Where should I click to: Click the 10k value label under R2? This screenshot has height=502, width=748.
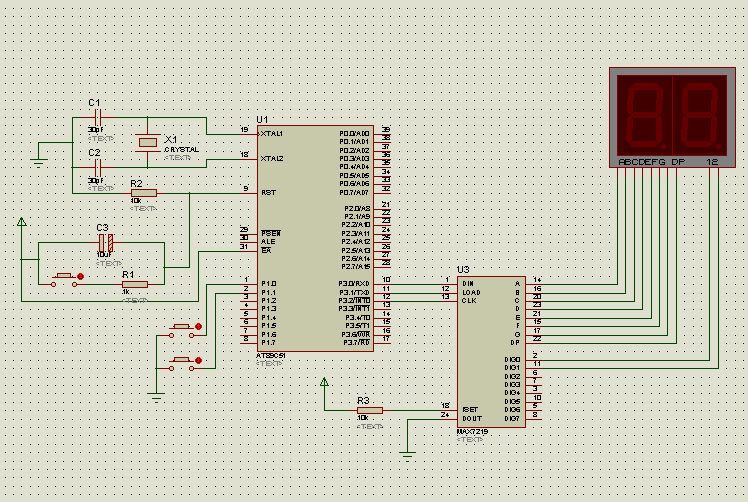tap(136, 201)
